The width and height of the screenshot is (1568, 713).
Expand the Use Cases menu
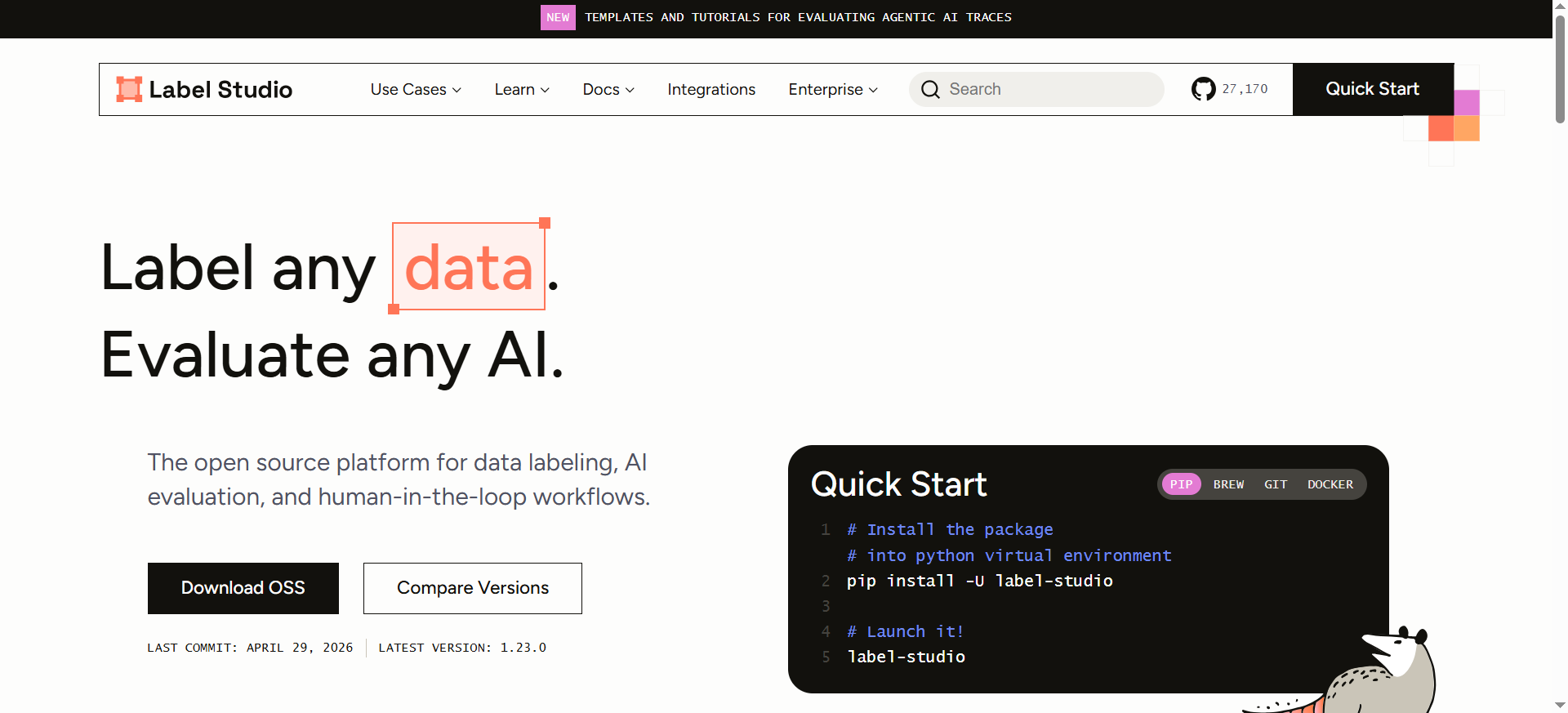click(416, 89)
